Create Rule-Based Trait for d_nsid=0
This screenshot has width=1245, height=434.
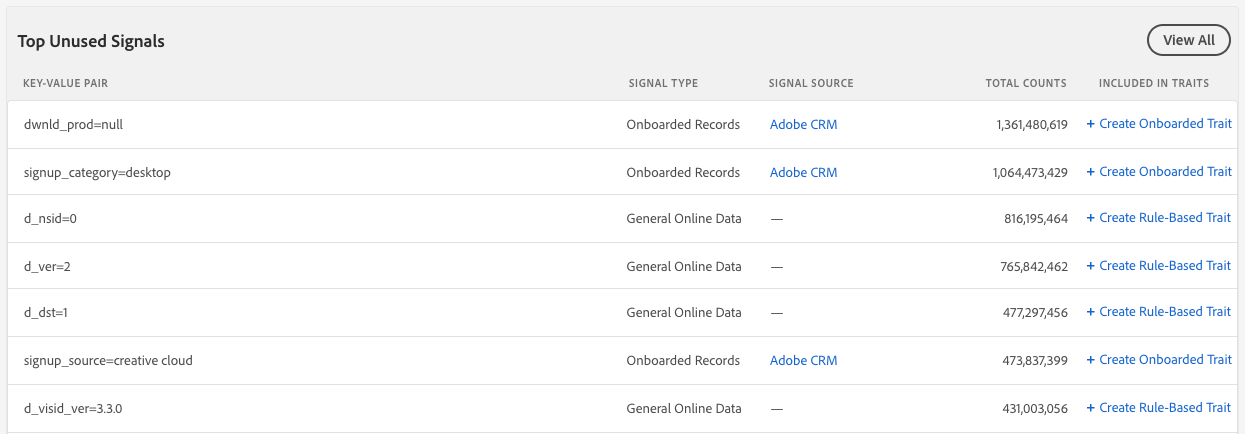click(x=1158, y=218)
